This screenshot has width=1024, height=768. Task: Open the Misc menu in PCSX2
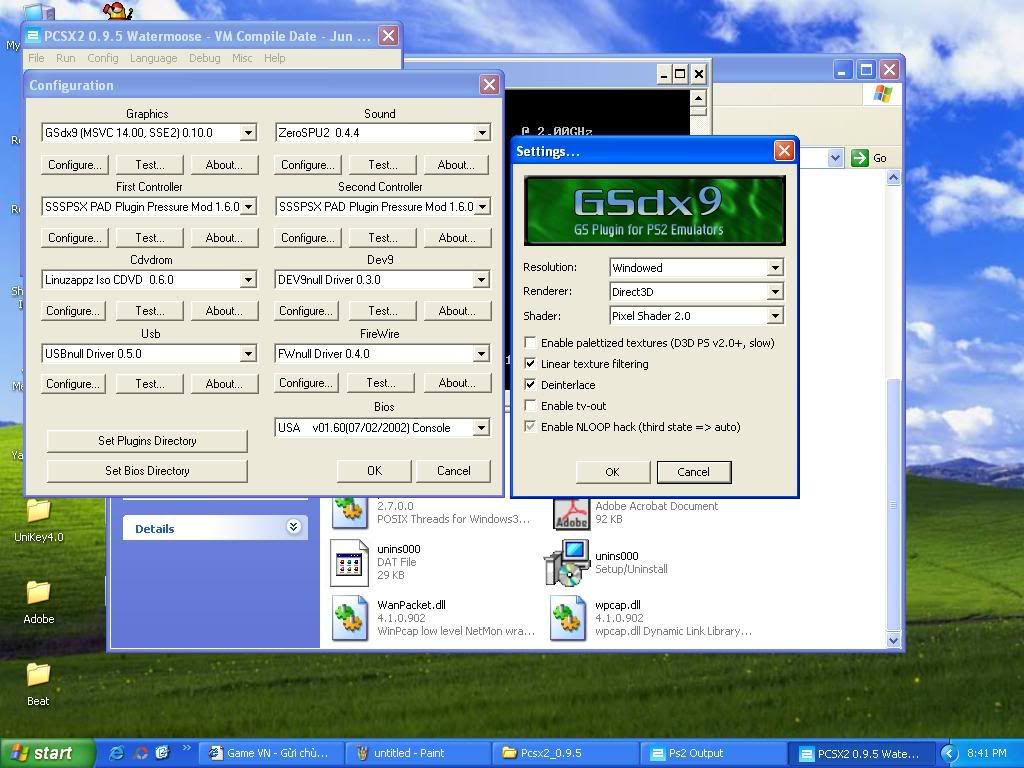(242, 58)
